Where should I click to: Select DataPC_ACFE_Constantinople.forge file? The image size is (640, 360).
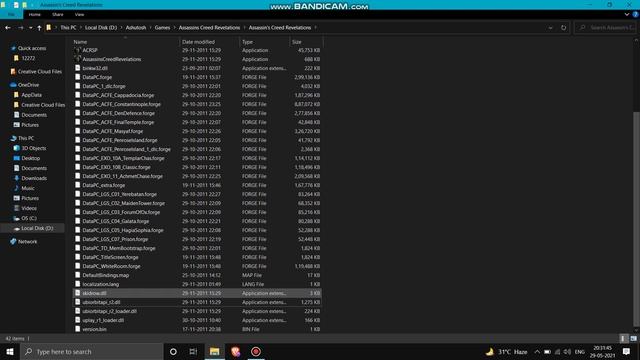click(x=121, y=104)
